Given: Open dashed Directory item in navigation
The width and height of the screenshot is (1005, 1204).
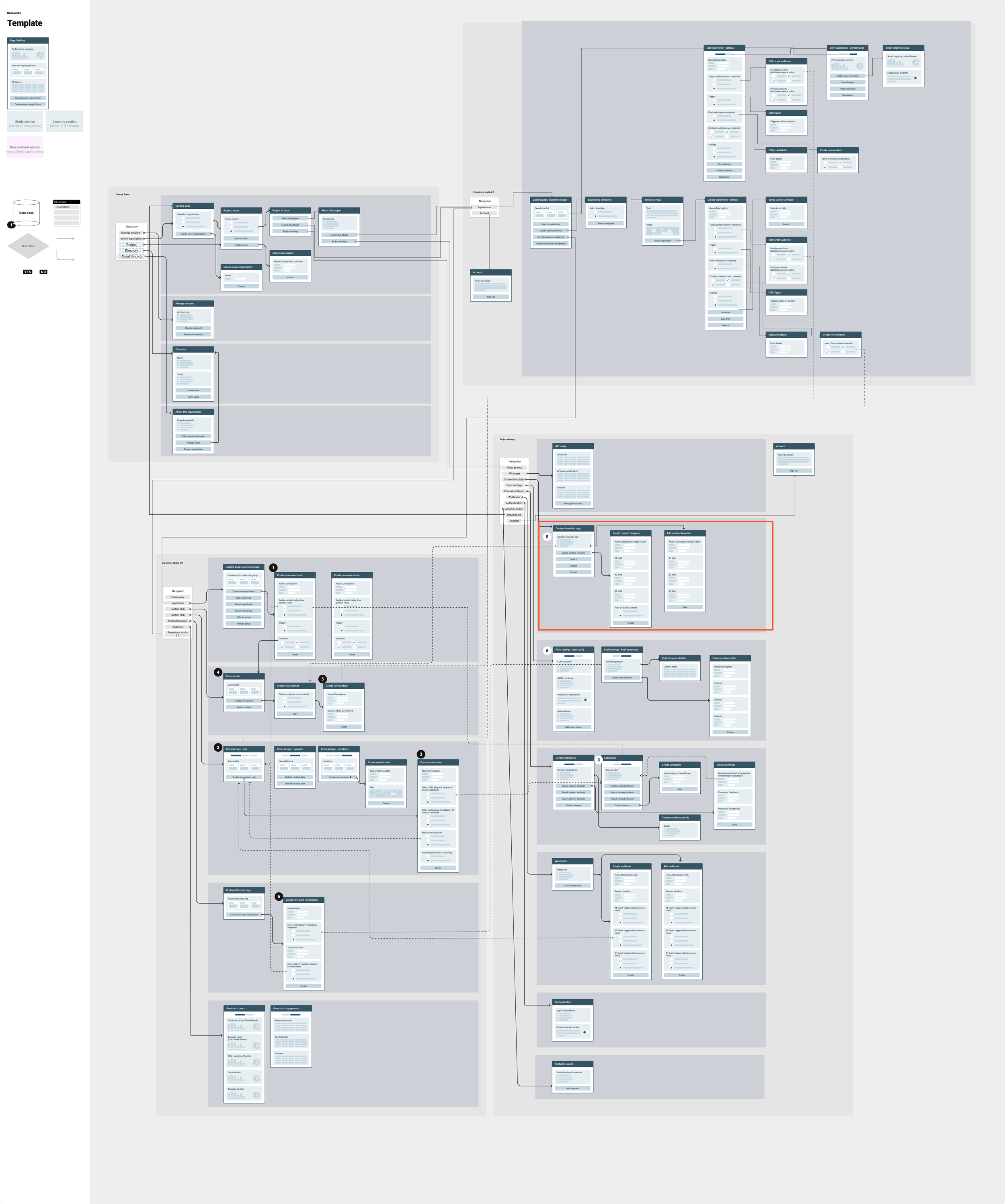Looking at the screenshot, I should pyautogui.click(x=131, y=251).
